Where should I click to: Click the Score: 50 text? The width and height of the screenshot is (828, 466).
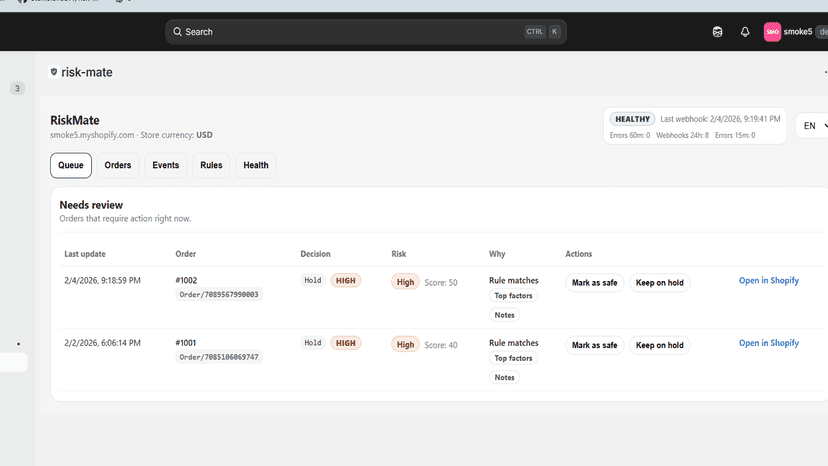441,283
